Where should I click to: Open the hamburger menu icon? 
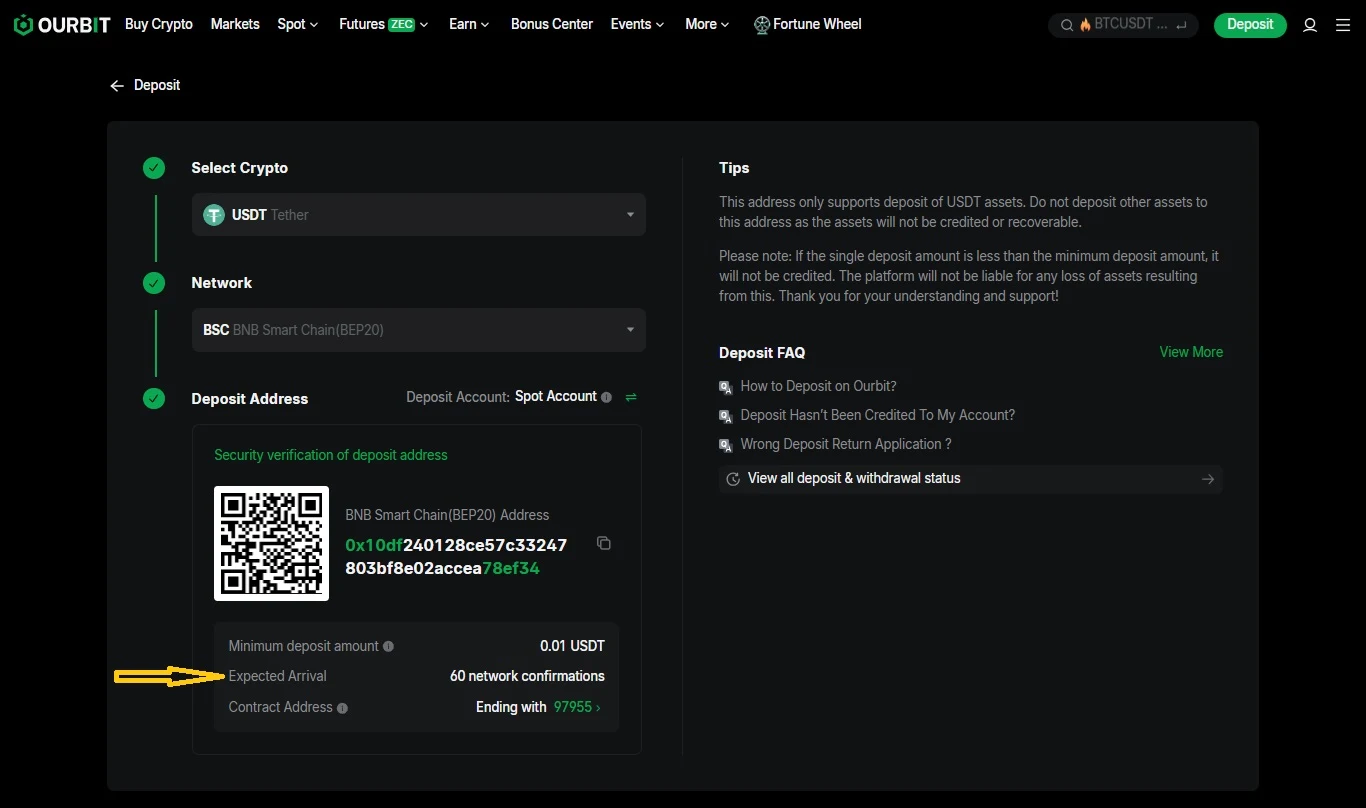pyautogui.click(x=1343, y=25)
